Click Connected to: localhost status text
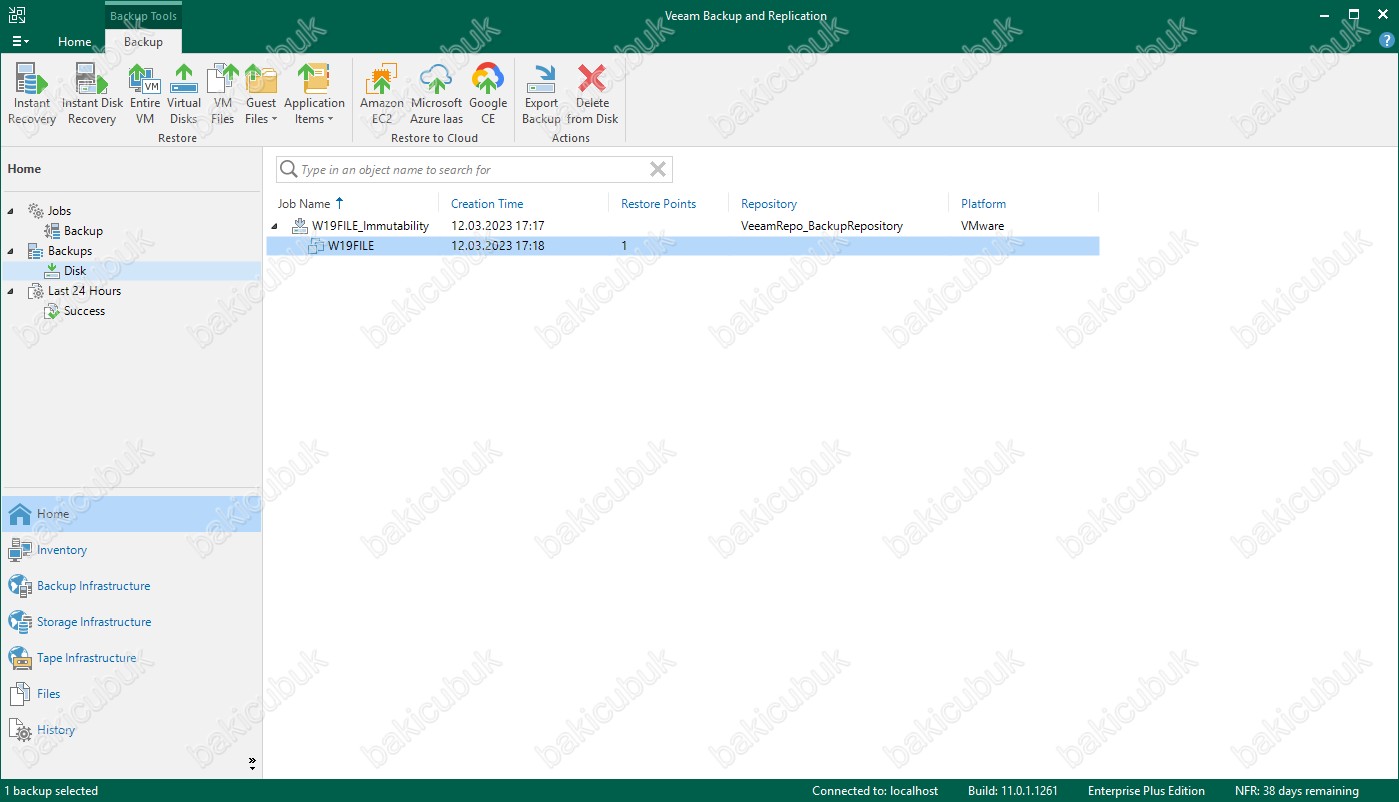Screen dimensions: 1399x802 (875, 791)
